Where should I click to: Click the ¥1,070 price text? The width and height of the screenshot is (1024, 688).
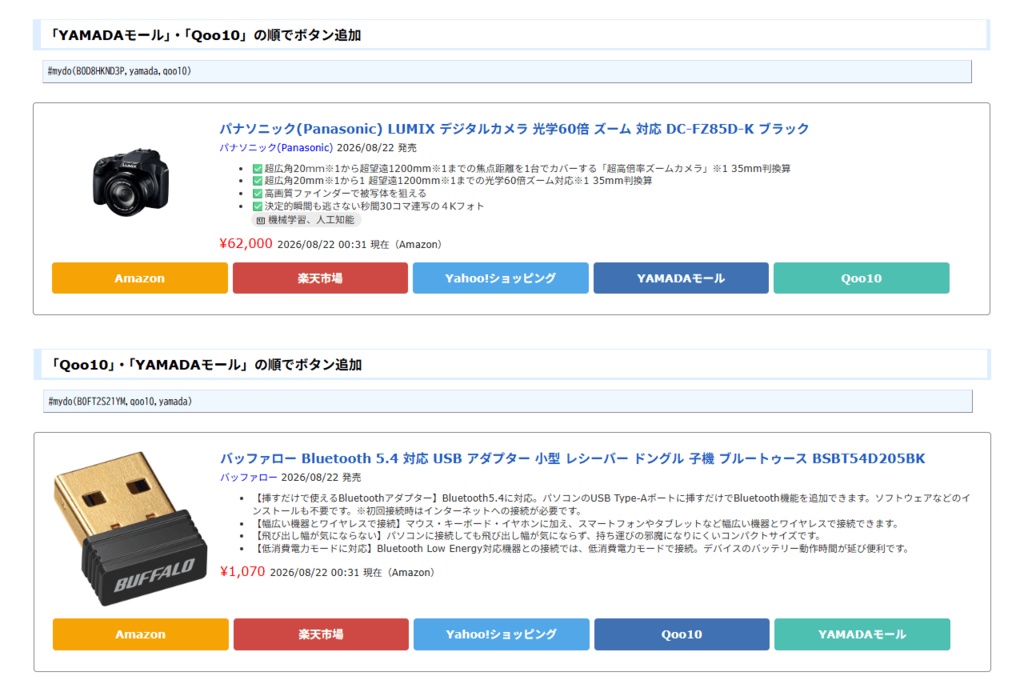tap(242, 572)
